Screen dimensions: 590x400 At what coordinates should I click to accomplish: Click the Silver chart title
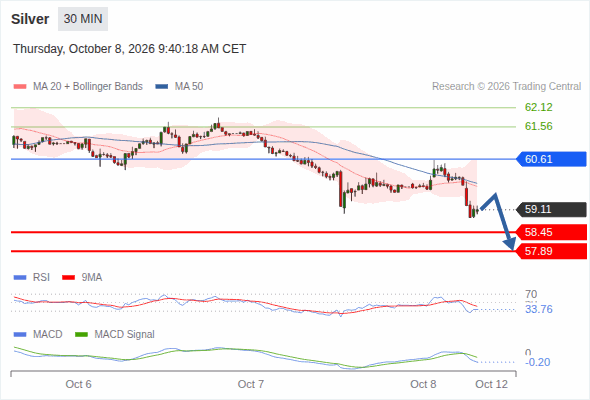(30, 19)
